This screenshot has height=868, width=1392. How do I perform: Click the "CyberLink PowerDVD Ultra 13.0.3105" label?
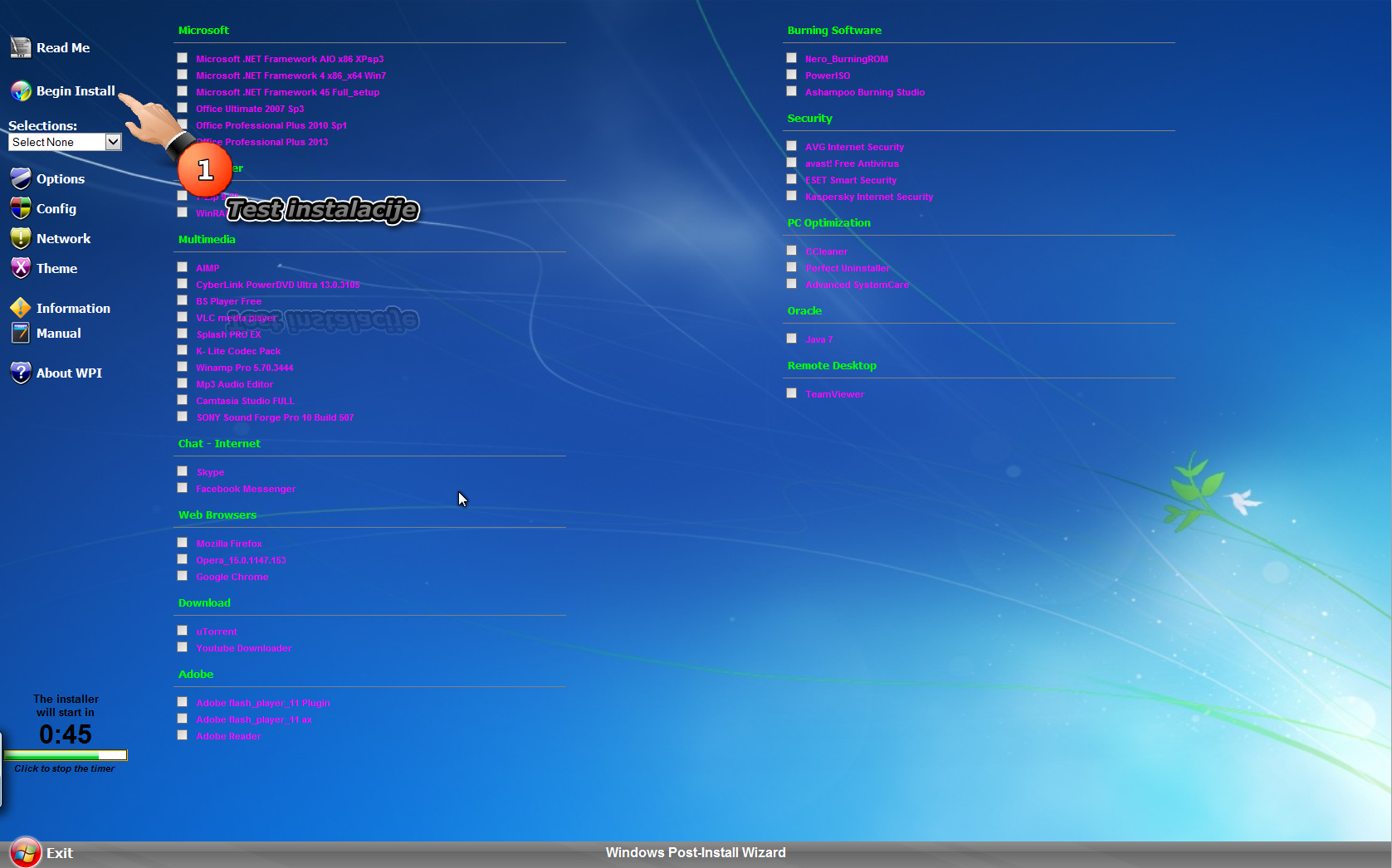[278, 285]
